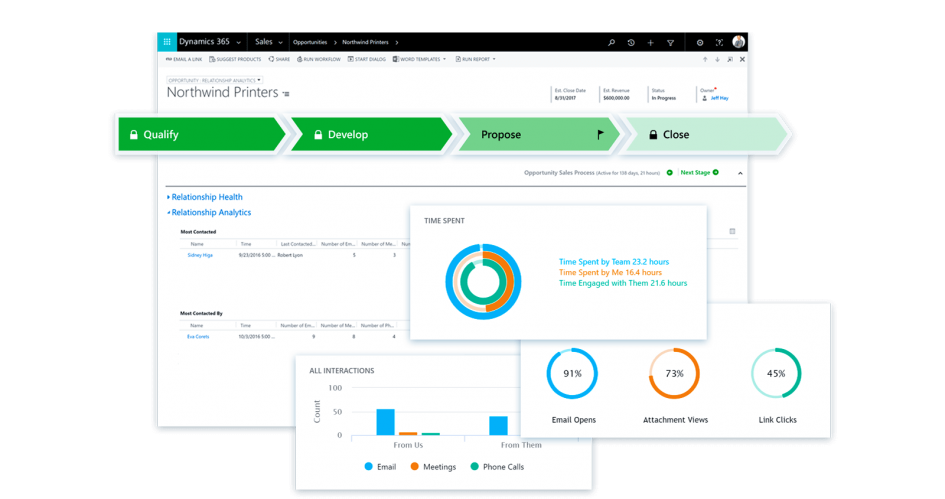Open Sidney Higa contact link
The width and height of the screenshot is (945, 499).
pyautogui.click(x=200, y=256)
